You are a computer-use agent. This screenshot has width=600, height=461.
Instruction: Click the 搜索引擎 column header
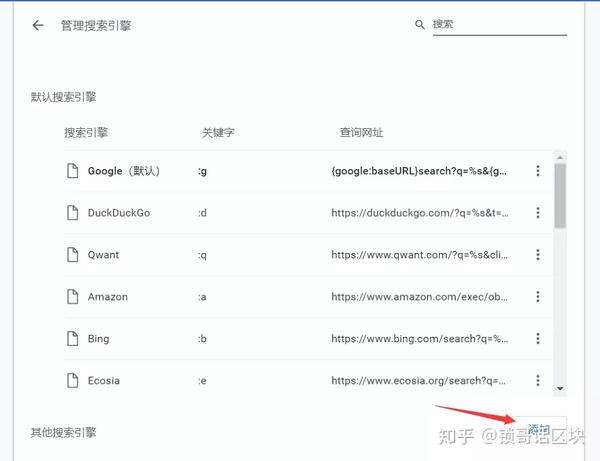coord(86,133)
